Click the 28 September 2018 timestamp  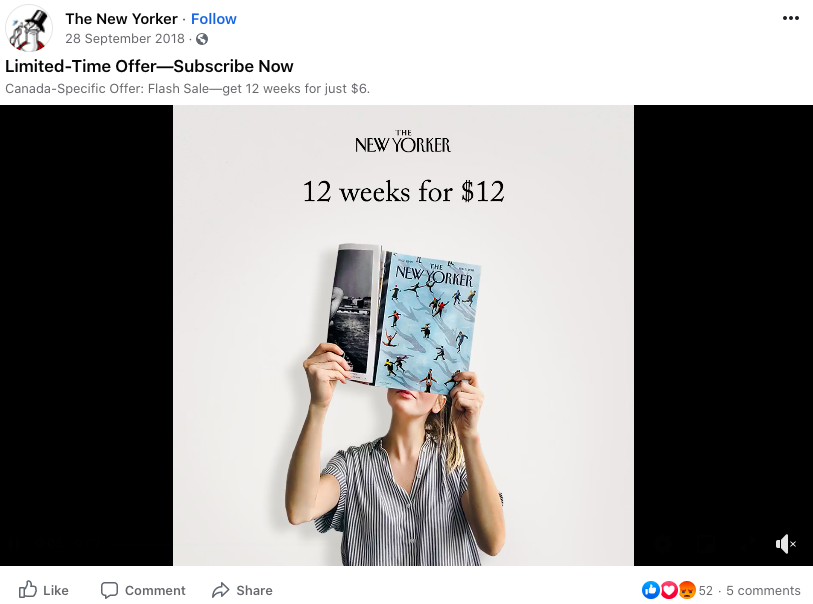pos(125,39)
